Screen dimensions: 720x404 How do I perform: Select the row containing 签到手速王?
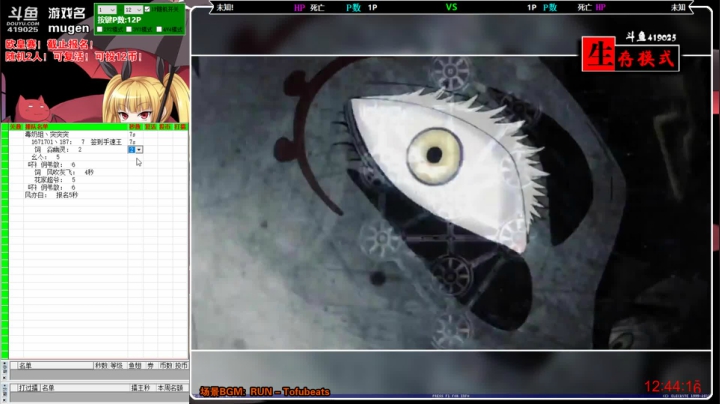76,142
